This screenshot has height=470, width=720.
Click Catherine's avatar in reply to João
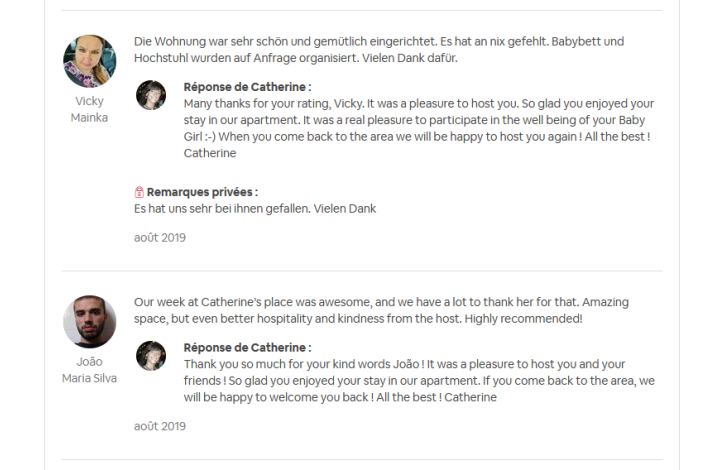click(151, 356)
